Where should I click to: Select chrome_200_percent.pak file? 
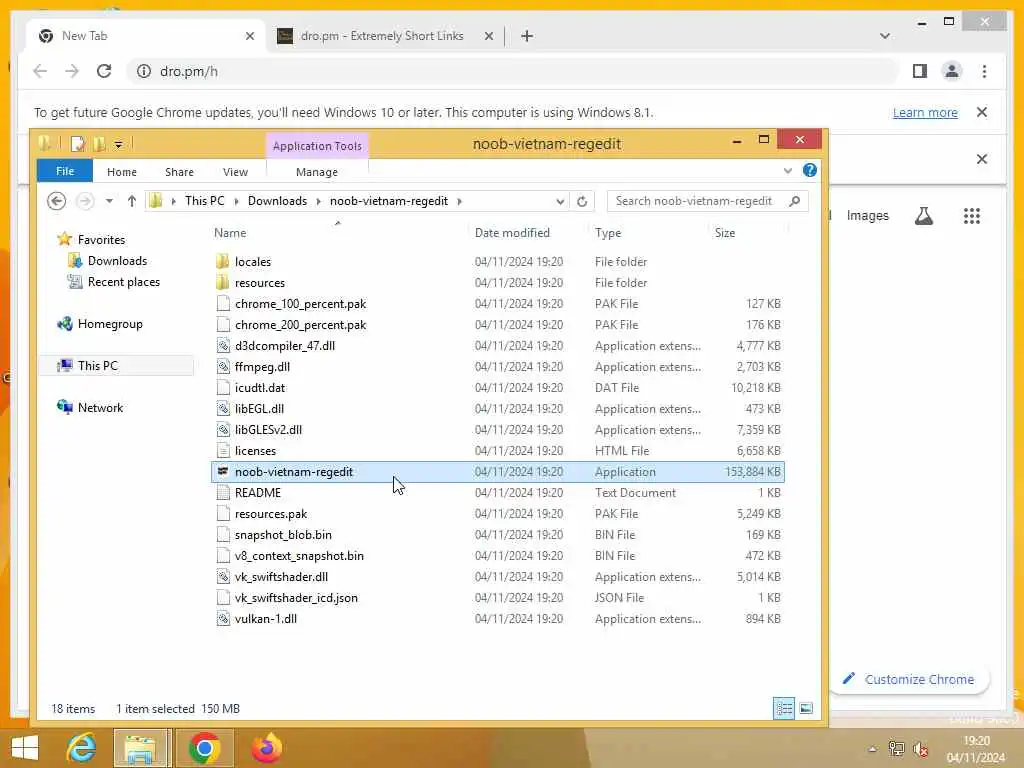(x=300, y=325)
